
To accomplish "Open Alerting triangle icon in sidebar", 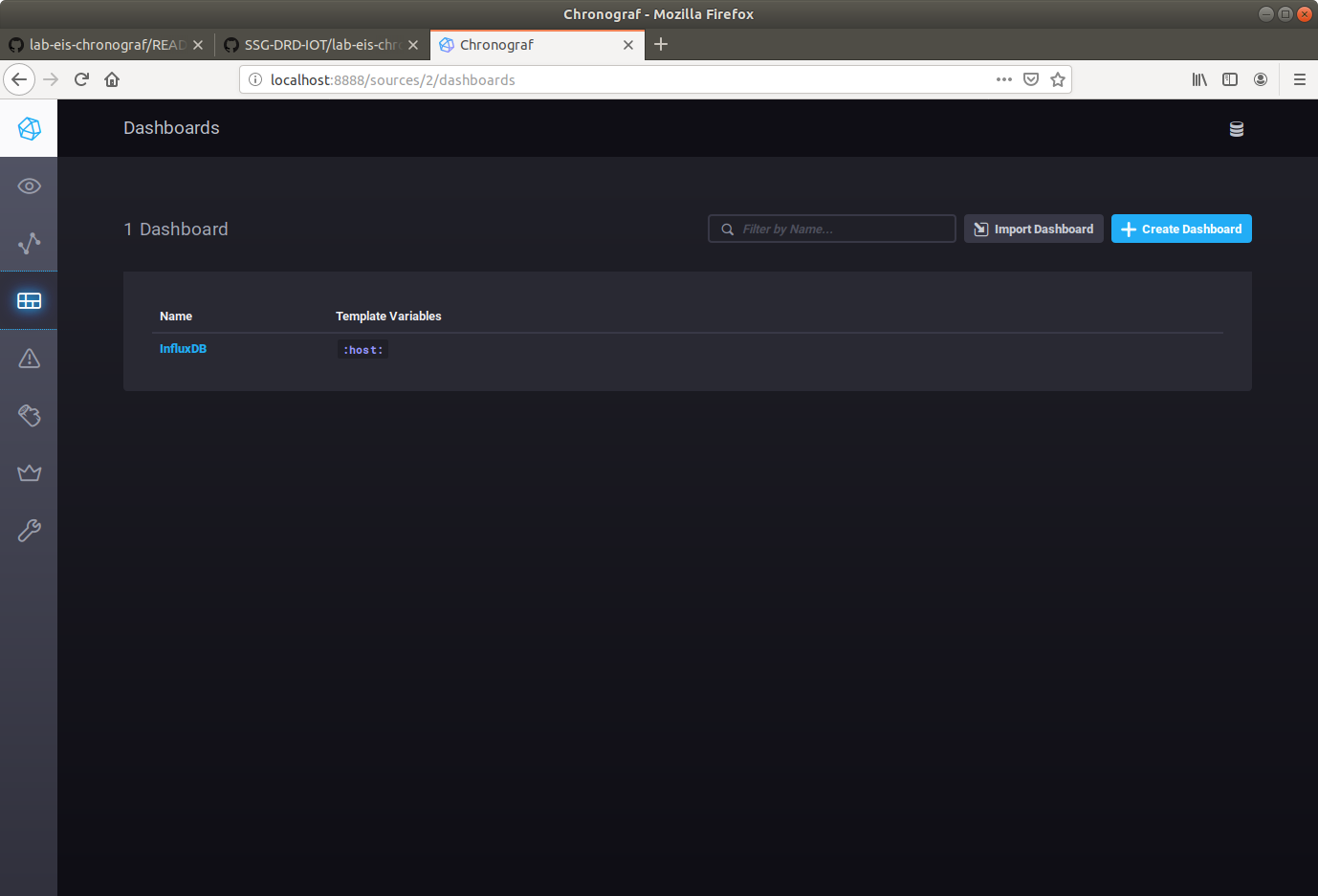I will click(30, 358).
